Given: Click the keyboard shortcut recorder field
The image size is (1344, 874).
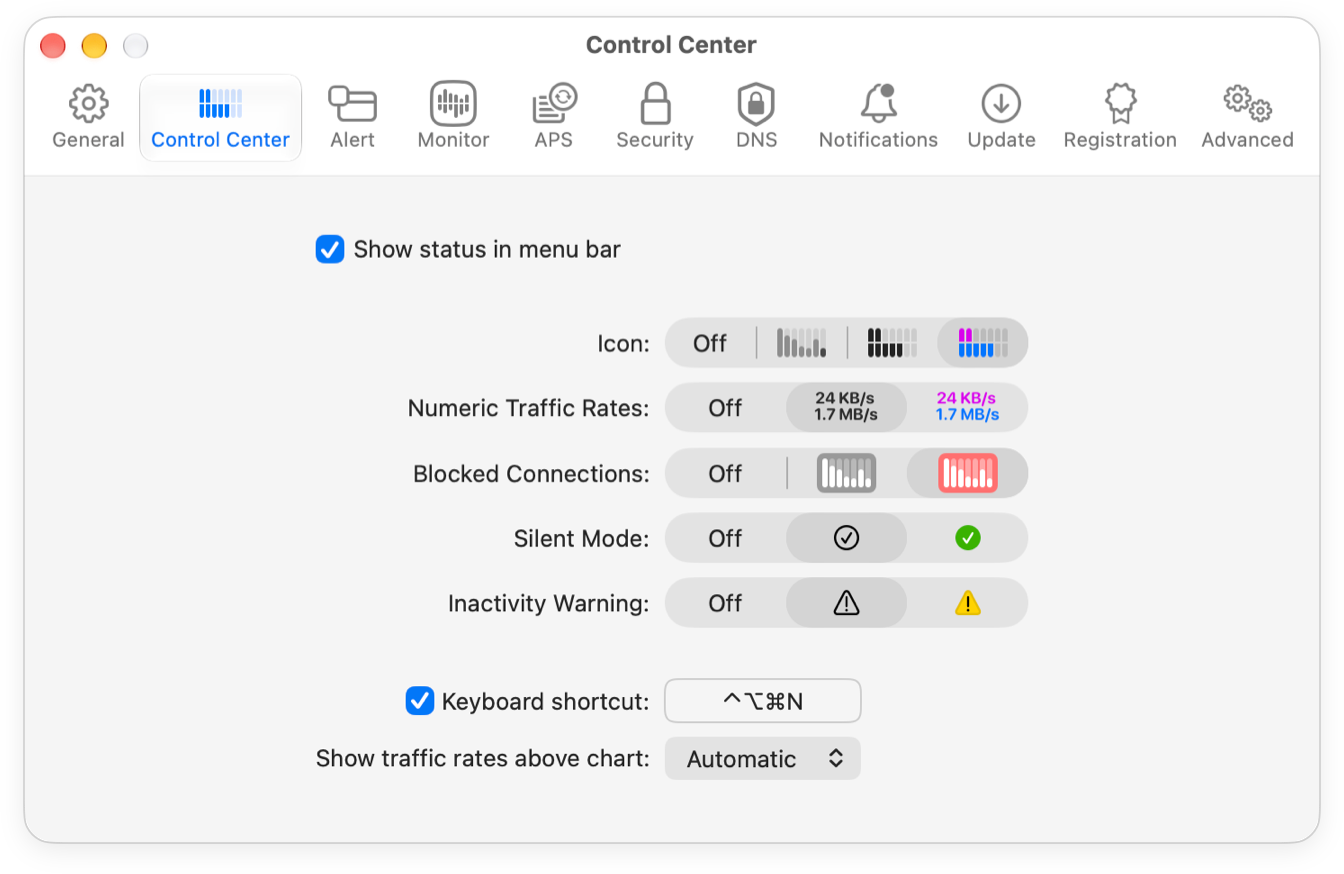Looking at the screenshot, I should (x=763, y=701).
